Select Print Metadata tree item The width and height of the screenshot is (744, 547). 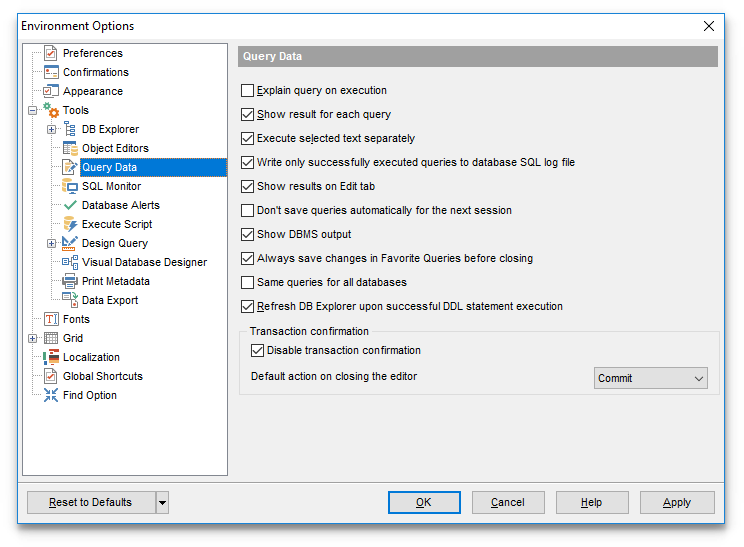[116, 281]
